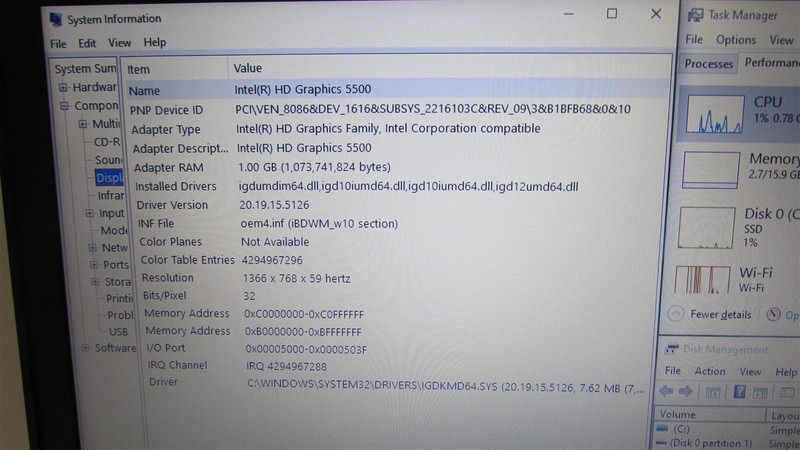
Task: Select the Modem tree item
Action: tap(113, 231)
